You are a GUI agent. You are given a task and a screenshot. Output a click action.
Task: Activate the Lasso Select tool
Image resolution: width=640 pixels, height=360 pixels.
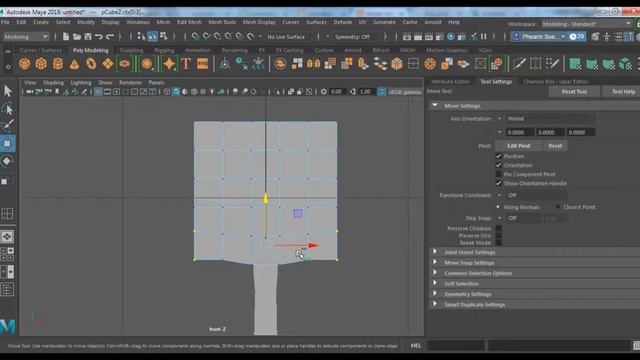pyautogui.click(x=8, y=109)
